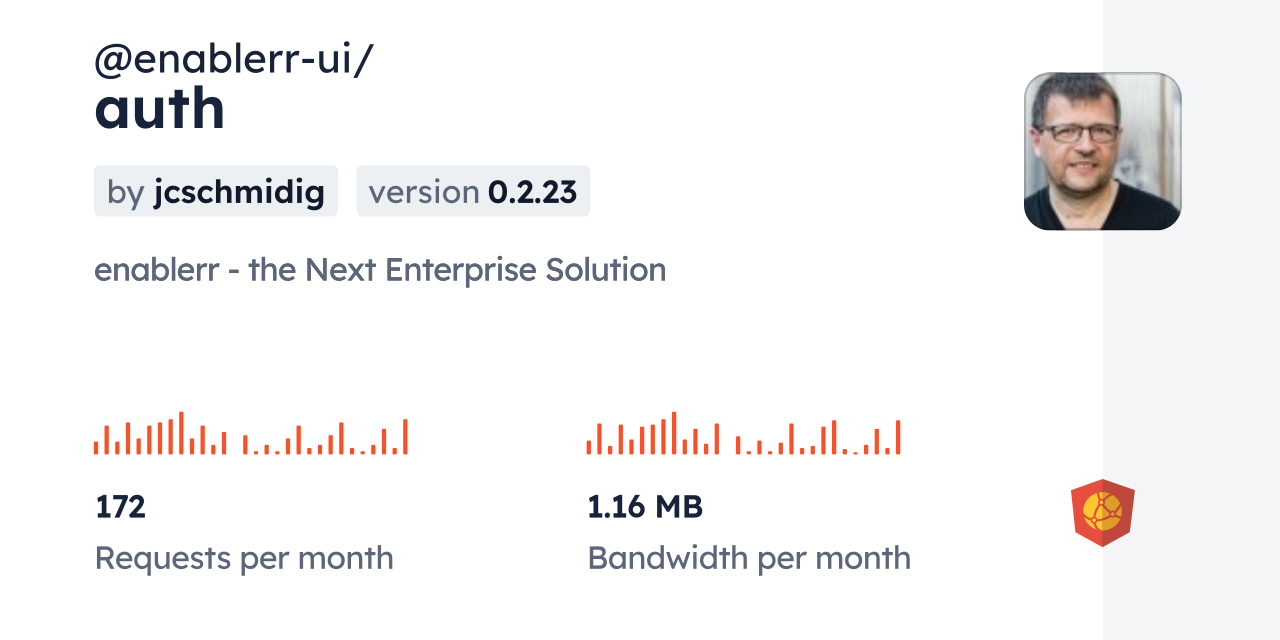The width and height of the screenshot is (1280, 640).
Task: Click the gray strip on the right edge
Action: point(1191,320)
